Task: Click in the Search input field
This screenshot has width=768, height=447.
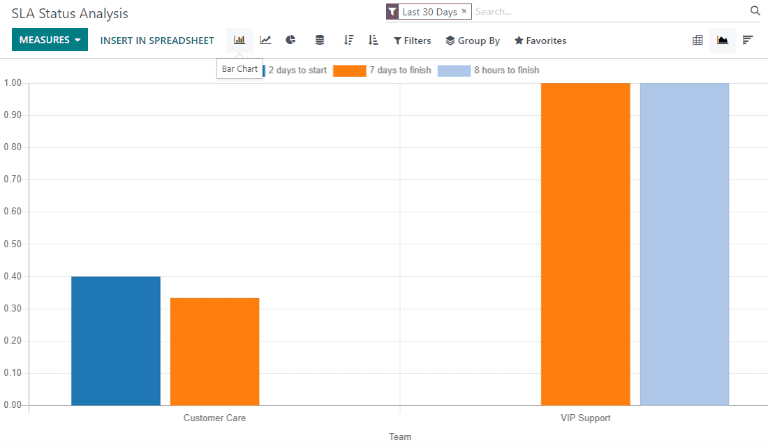Action: click(608, 12)
